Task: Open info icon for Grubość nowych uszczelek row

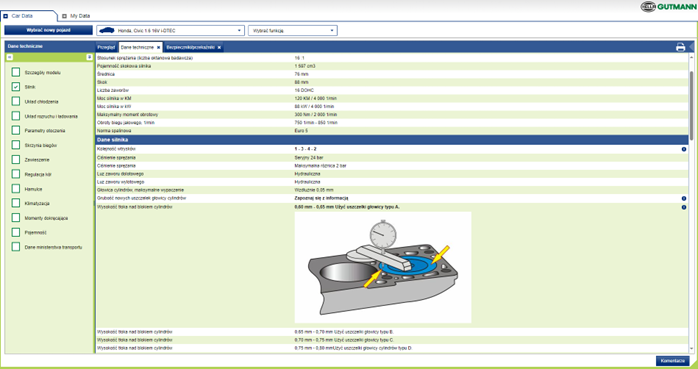Action: pos(684,199)
